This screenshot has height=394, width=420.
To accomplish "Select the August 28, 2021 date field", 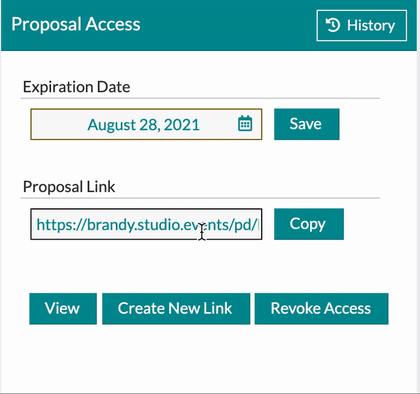I will 146,124.
